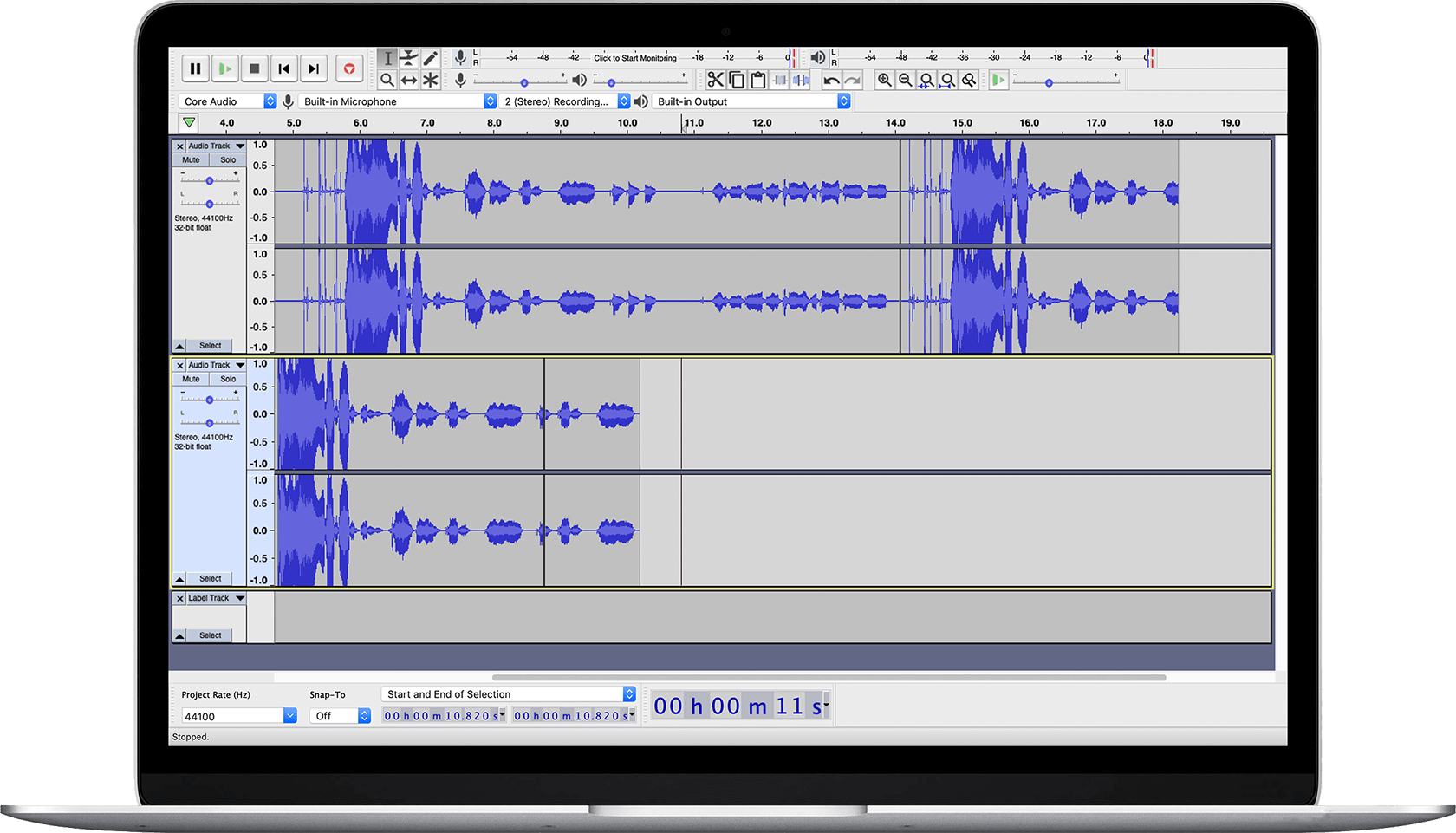Select the Envelope tool
Screen dimensions: 1456x833
click(x=409, y=57)
